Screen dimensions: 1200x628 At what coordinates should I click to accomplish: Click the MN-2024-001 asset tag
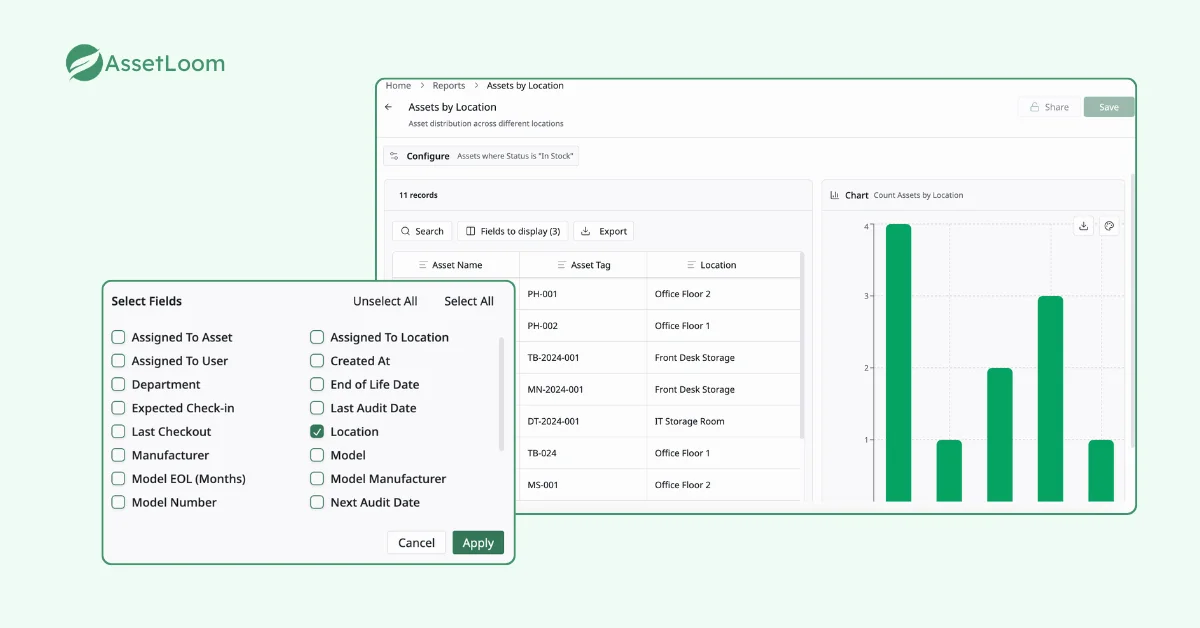(555, 390)
